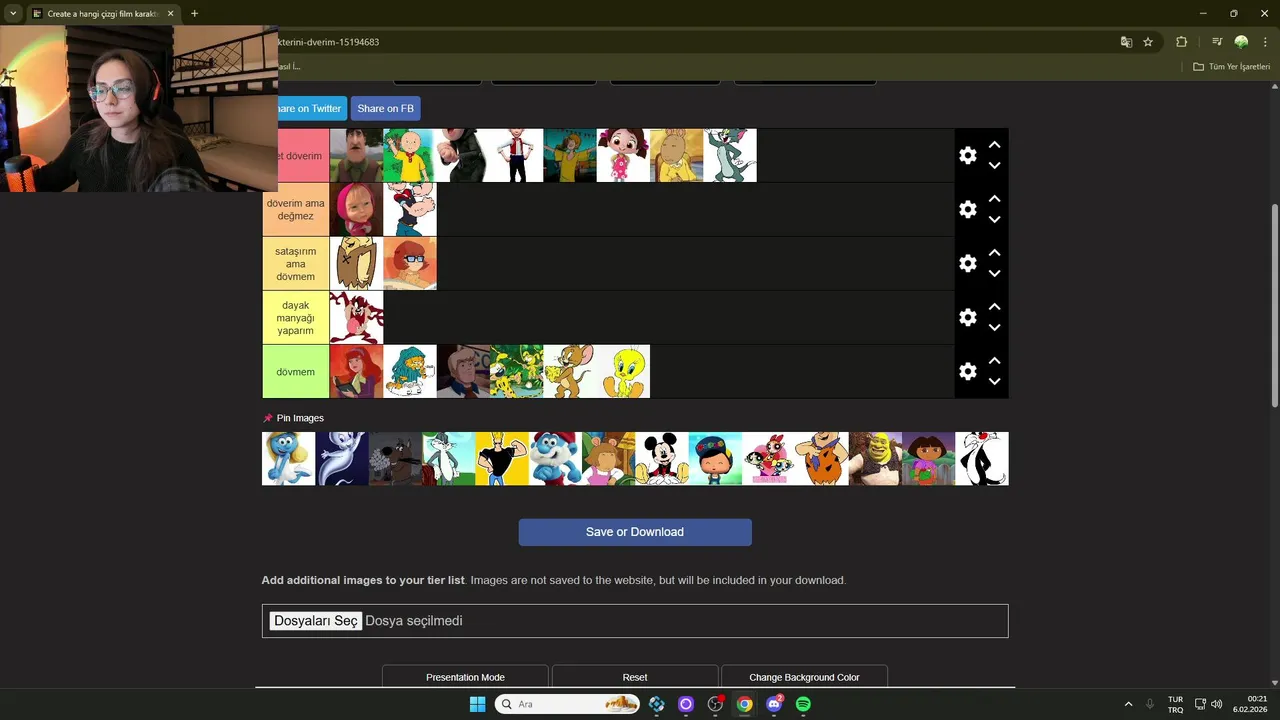Select the Jerry mouse image
This screenshot has height=720, width=1280.
tap(570, 371)
